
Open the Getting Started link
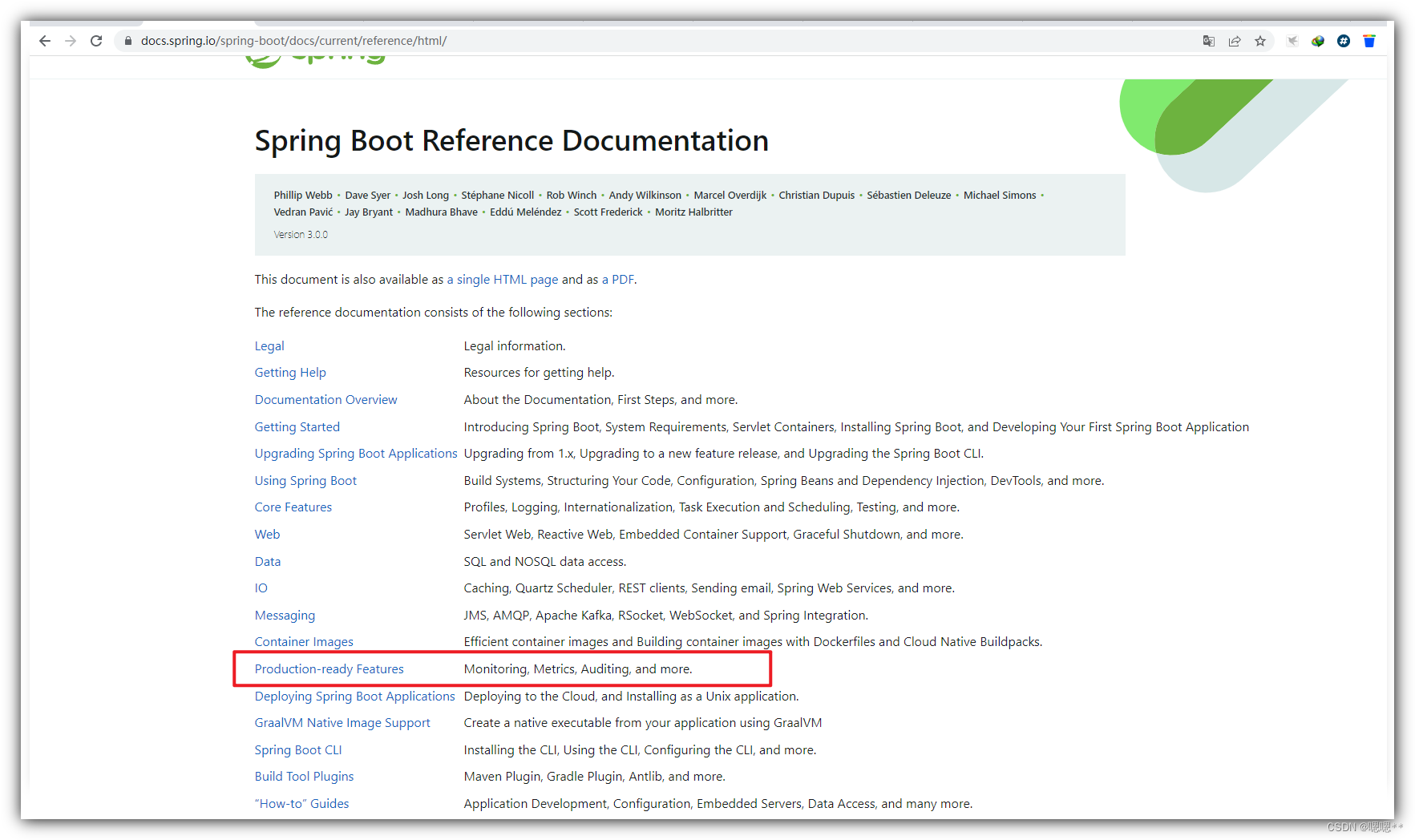click(x=297, y=426)
